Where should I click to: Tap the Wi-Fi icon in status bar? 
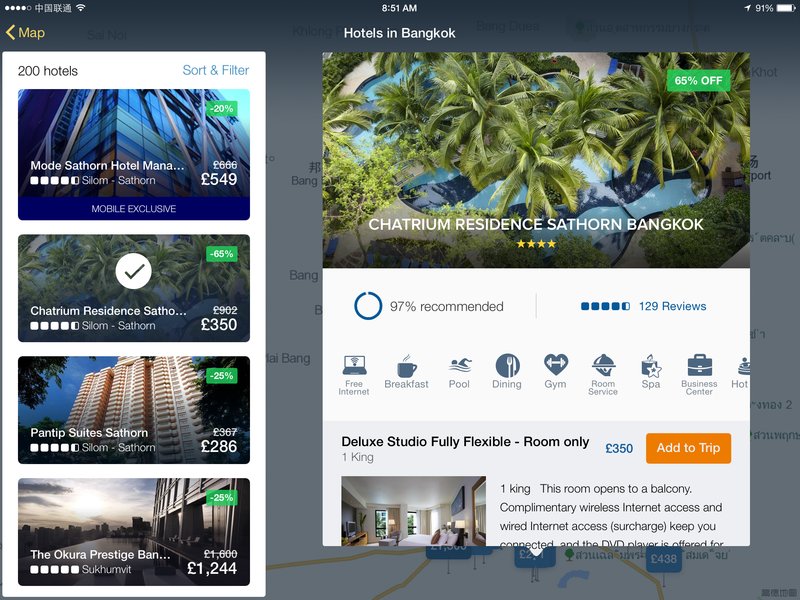80,8
